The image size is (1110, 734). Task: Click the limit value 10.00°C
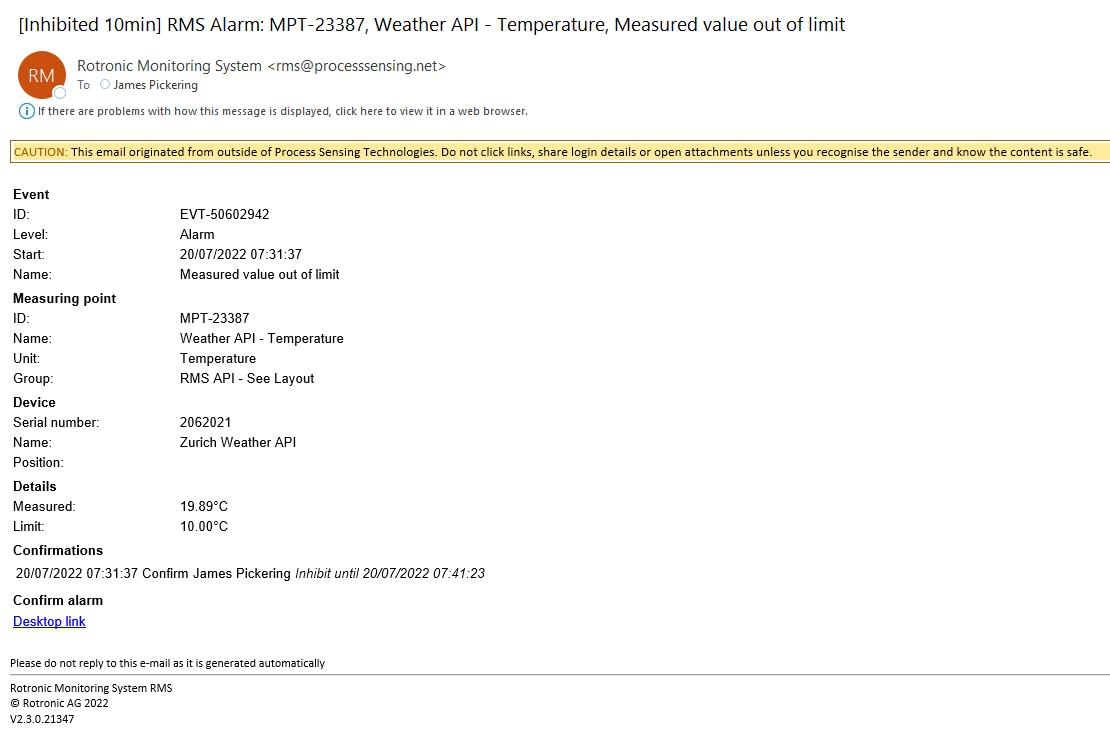tap(203, 526)
